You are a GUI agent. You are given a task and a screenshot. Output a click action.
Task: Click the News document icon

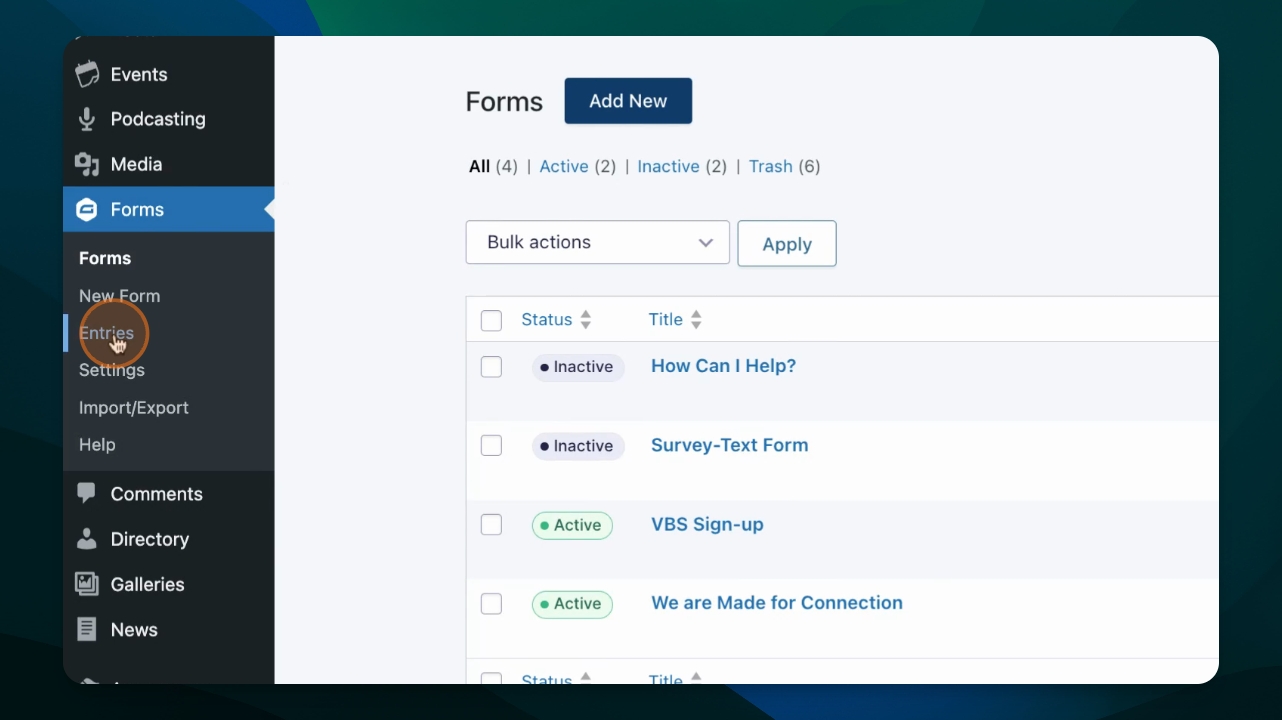87,629
